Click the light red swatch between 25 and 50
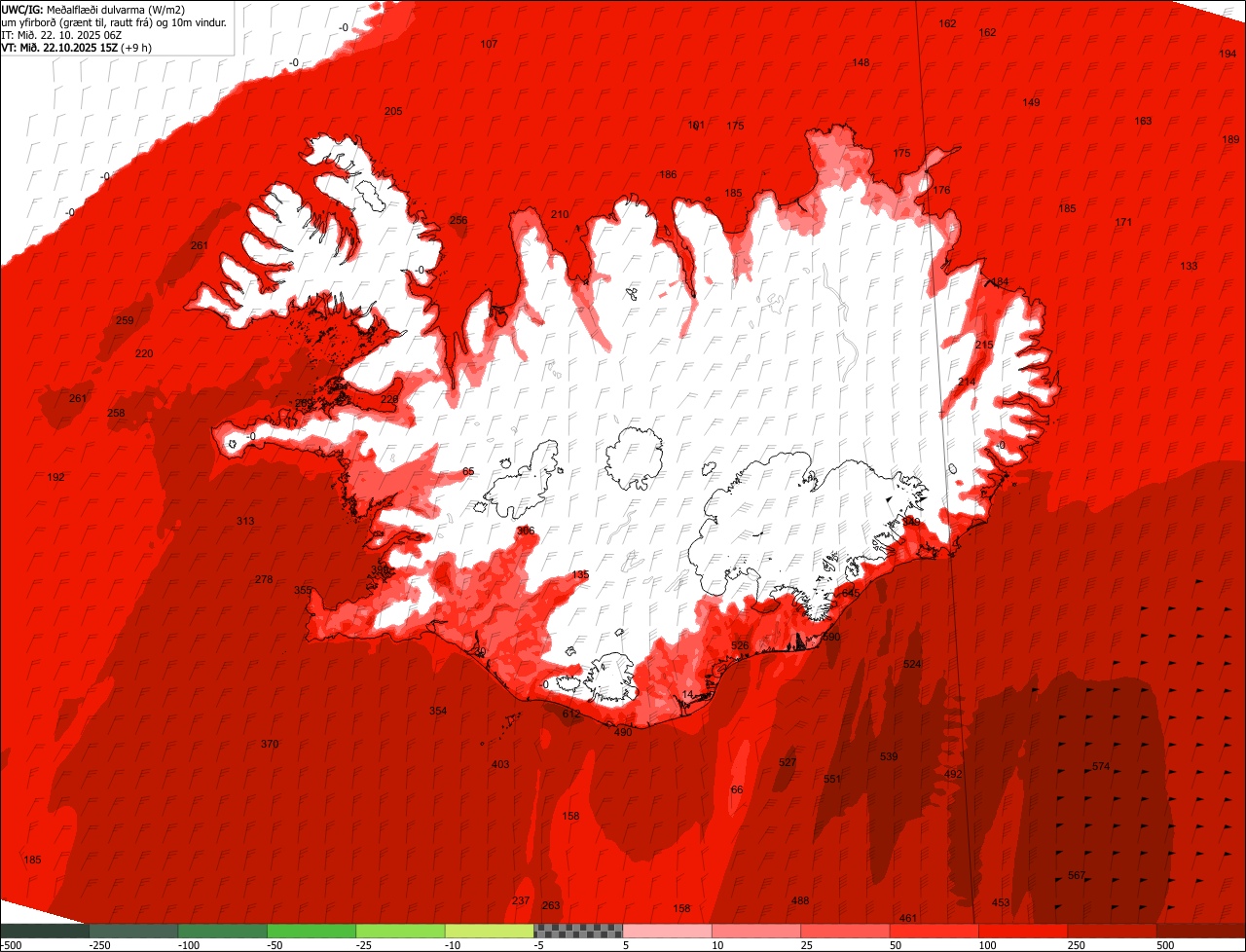The image size is (1246, 952). 846,931
